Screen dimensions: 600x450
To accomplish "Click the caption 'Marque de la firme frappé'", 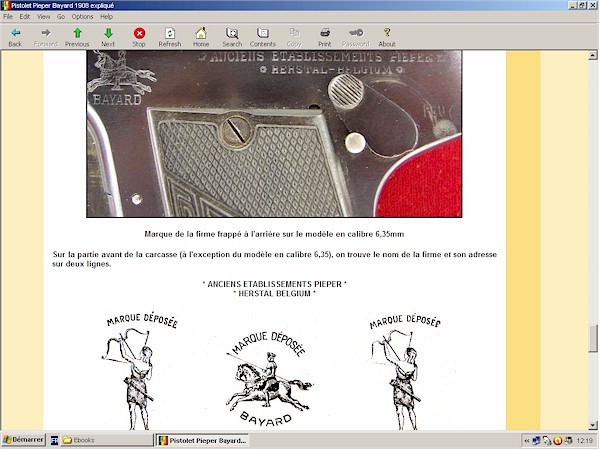I will (274, 234).
